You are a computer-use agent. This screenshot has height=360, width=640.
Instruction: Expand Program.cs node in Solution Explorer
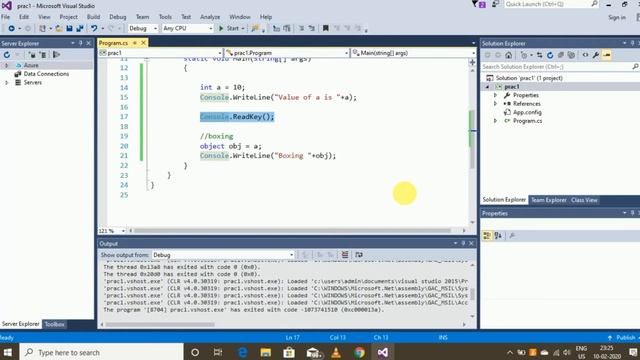pos(496,121)
